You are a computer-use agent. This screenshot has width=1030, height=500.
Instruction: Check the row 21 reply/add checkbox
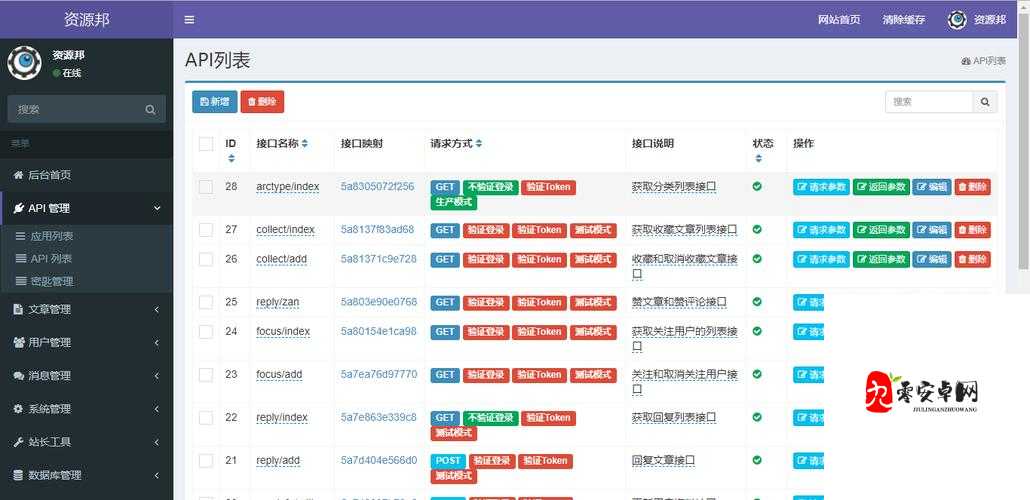tap(206, 461)
